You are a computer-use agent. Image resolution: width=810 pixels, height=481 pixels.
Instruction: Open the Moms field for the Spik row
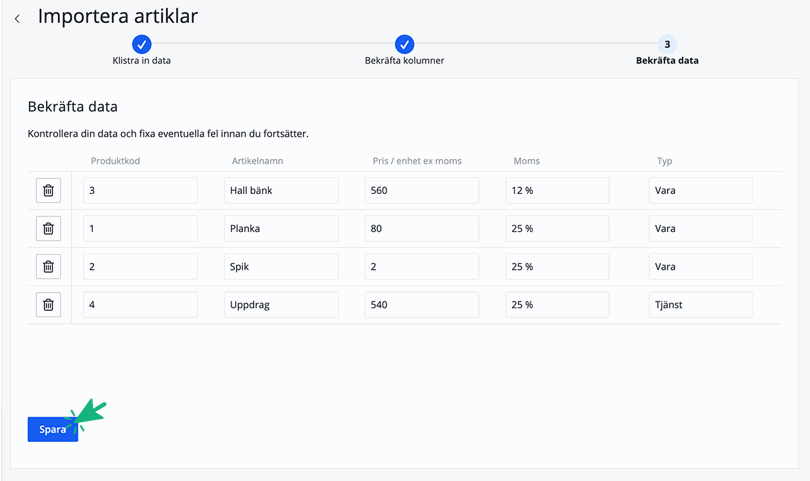click(x=557, y=267)
